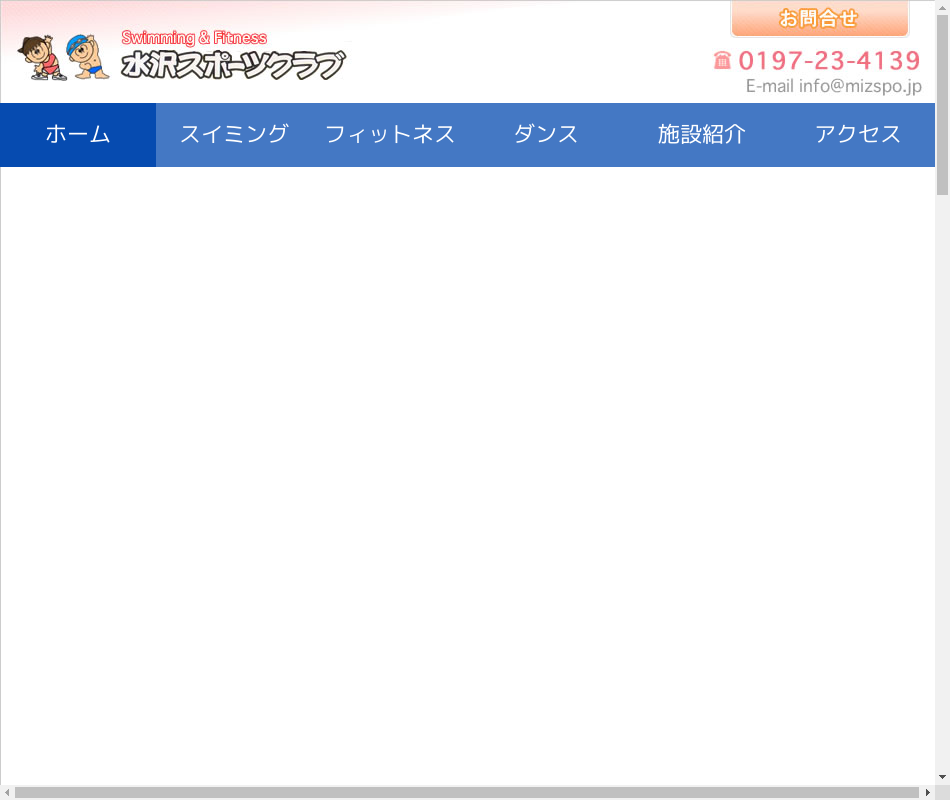Click the girl mascot in the logo
Screen dimensions: 950x800
(x=41, y=58)
